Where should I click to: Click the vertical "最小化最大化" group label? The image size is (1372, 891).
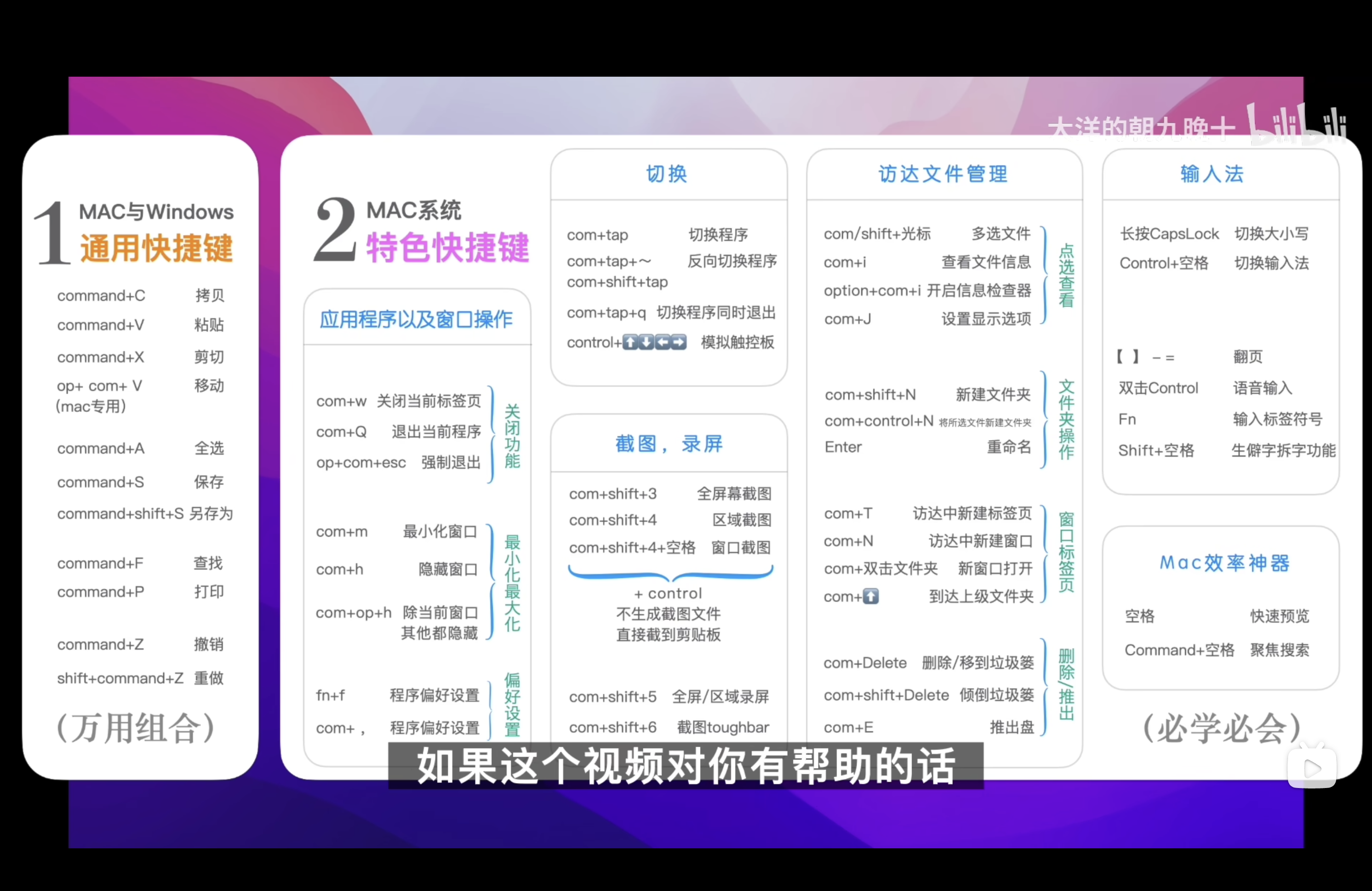pyautogui.click(x=512, y=583)
